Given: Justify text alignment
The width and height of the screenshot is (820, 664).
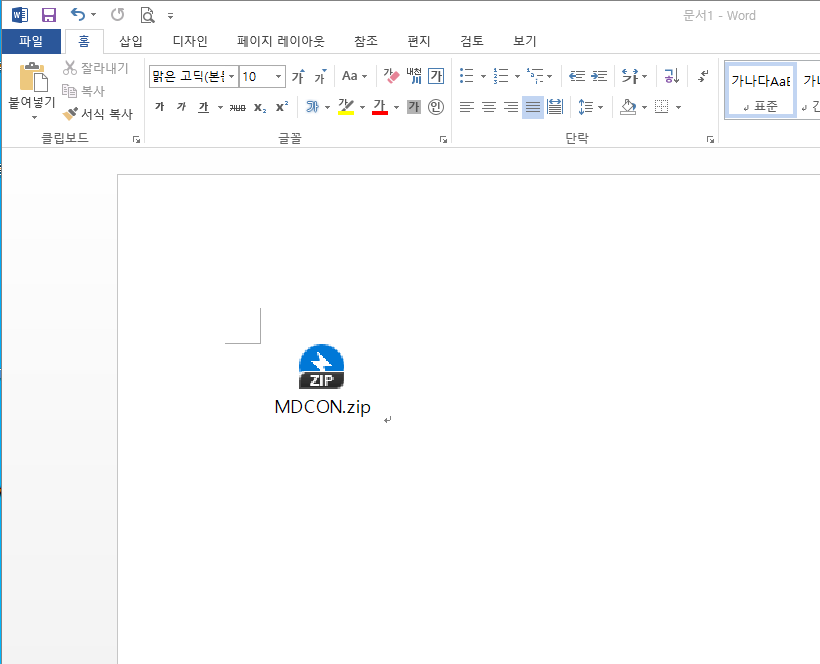Looking at the screenshot, I should pos(533,107).
